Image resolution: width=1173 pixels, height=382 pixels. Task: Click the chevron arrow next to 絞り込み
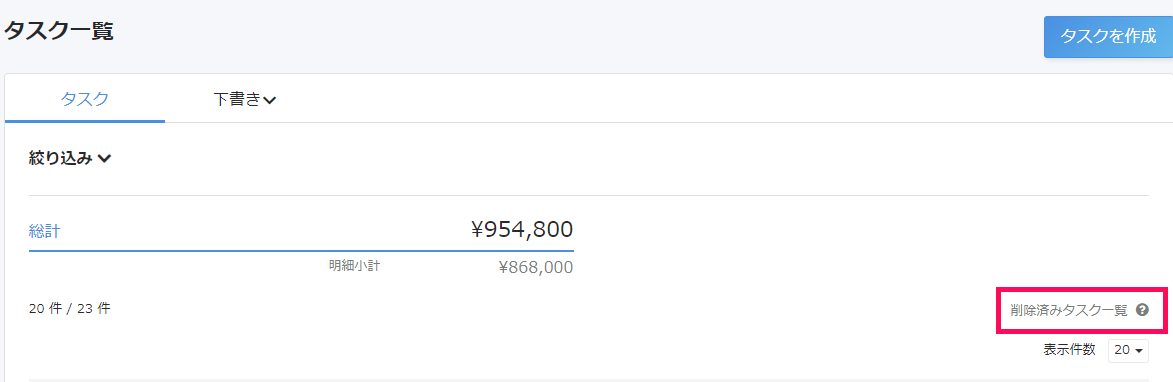pyautogui.click(x=105, y=158)
